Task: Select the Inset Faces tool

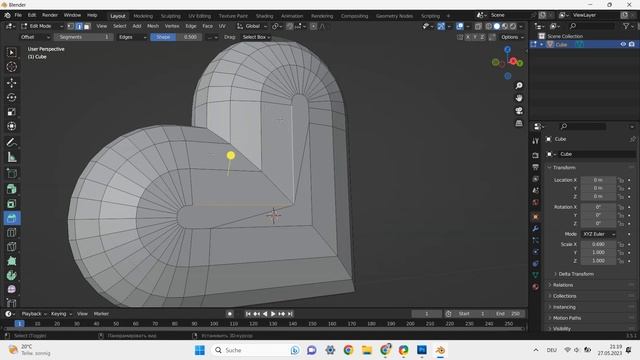Action: click(x=11, y=203)
